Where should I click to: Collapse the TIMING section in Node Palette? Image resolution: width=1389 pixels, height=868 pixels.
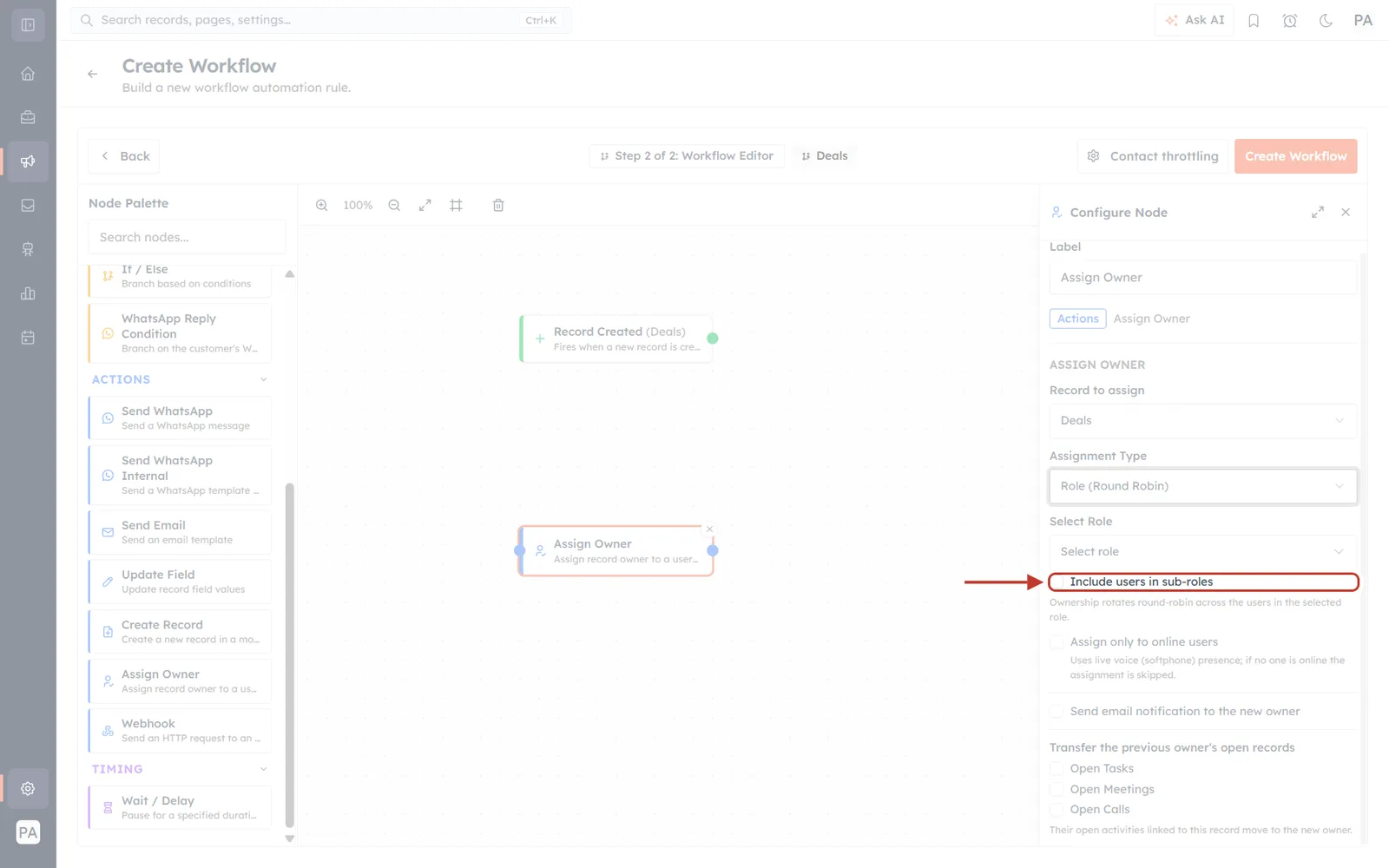264,769
